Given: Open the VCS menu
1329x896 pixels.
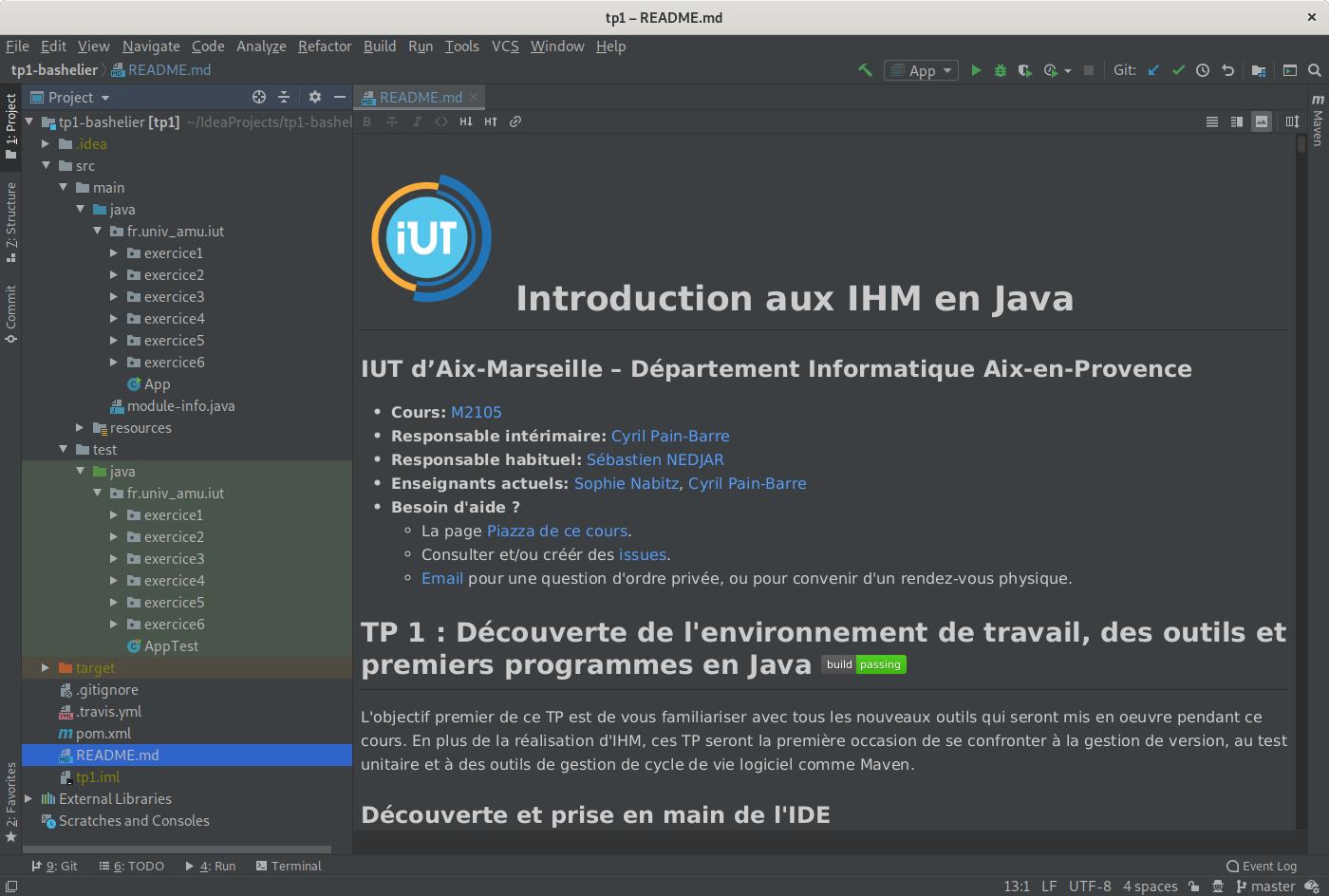Looking at the screenshot, I should [x=505, y=47].
